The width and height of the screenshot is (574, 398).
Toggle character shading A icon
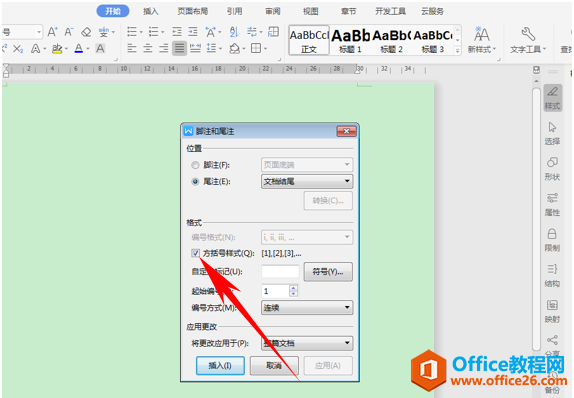(100, 48)
